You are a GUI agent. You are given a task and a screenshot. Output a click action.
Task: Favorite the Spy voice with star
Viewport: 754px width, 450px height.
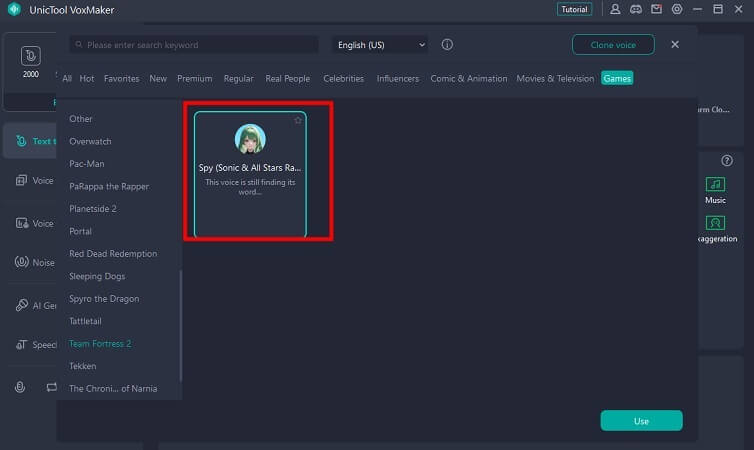[298, 120]
